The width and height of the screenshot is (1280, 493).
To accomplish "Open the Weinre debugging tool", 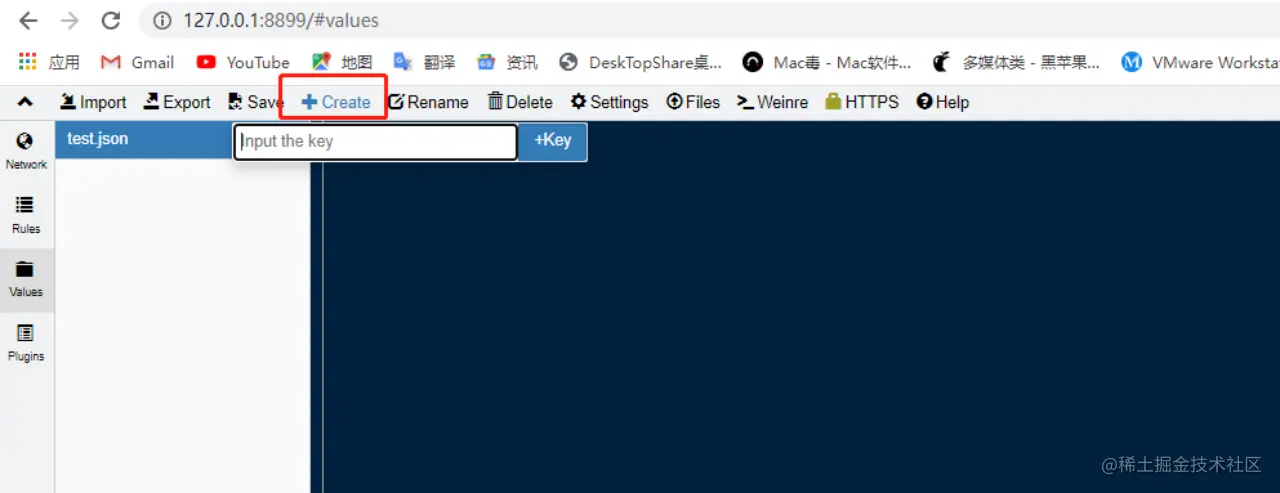I will tap(772, 102).
